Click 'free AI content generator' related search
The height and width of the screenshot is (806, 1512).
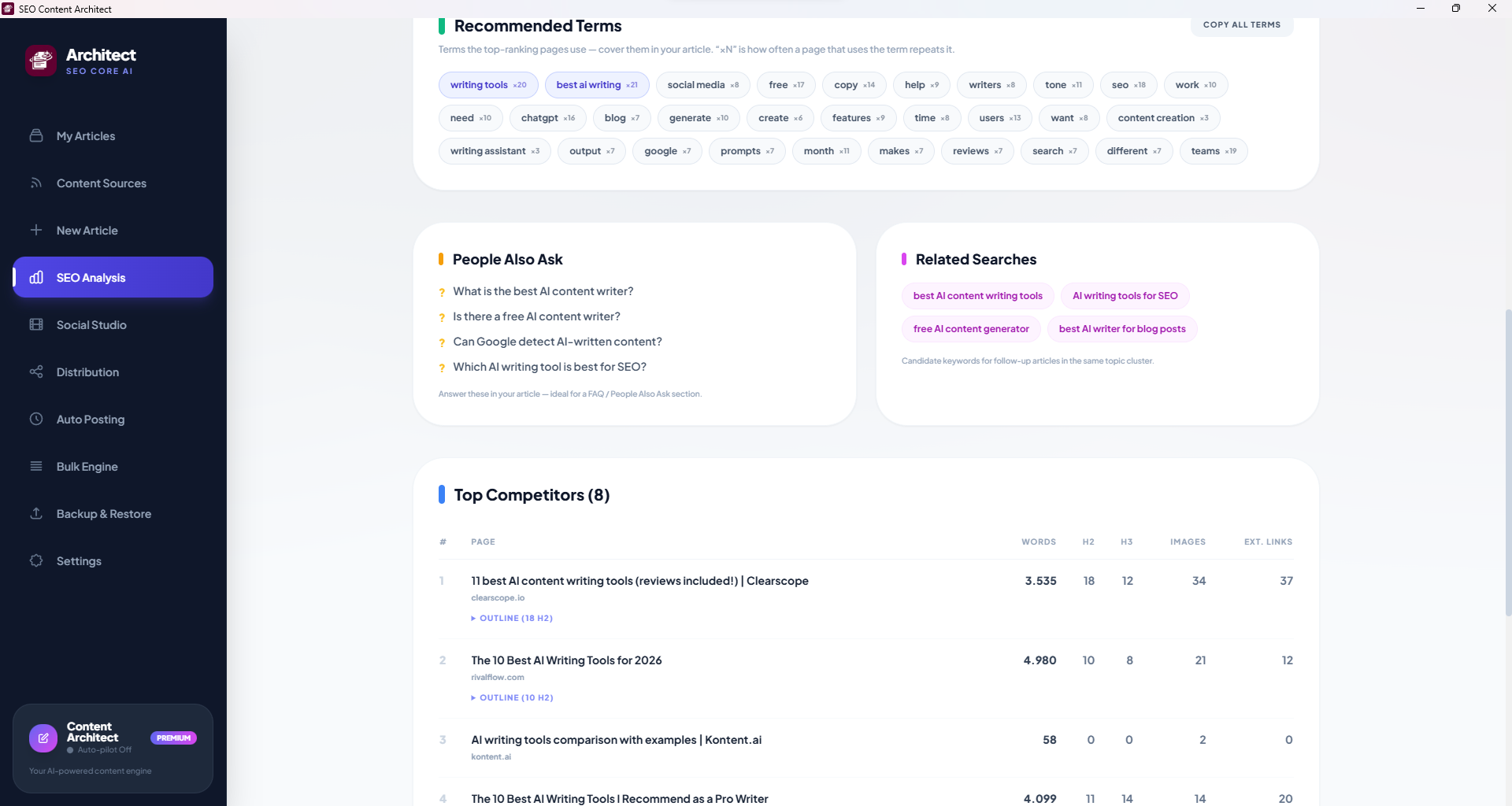pos(971,329)
